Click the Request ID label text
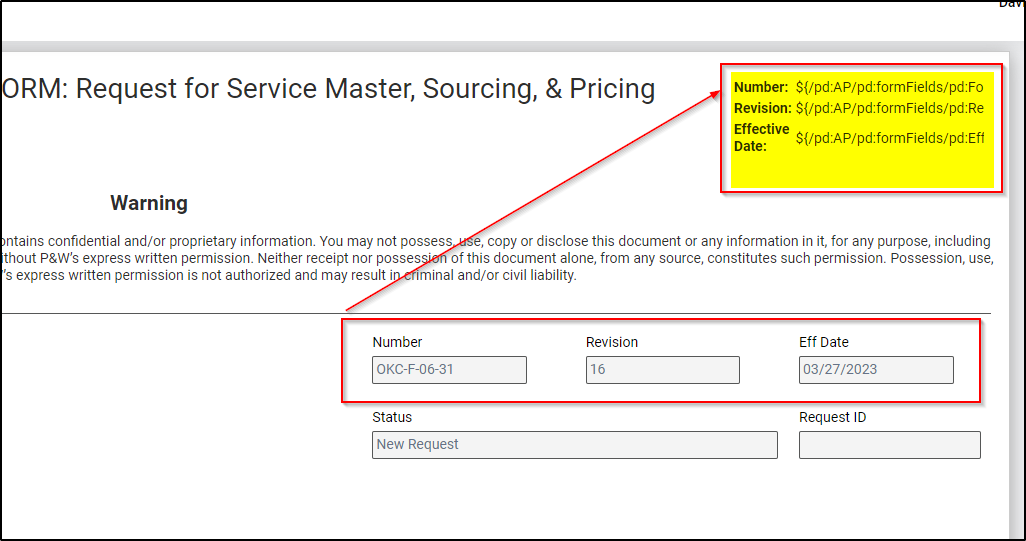 click(x=832, y=417)
